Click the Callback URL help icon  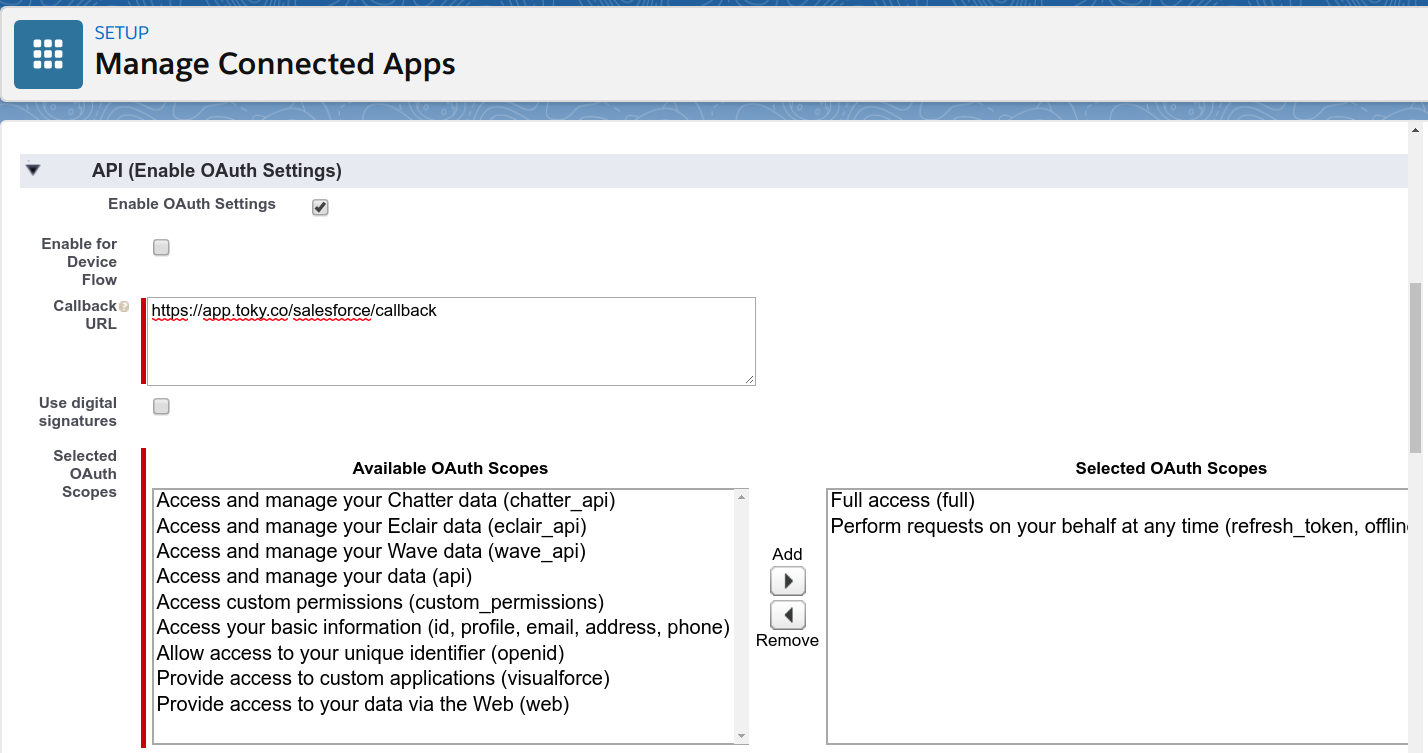(124, 307)
